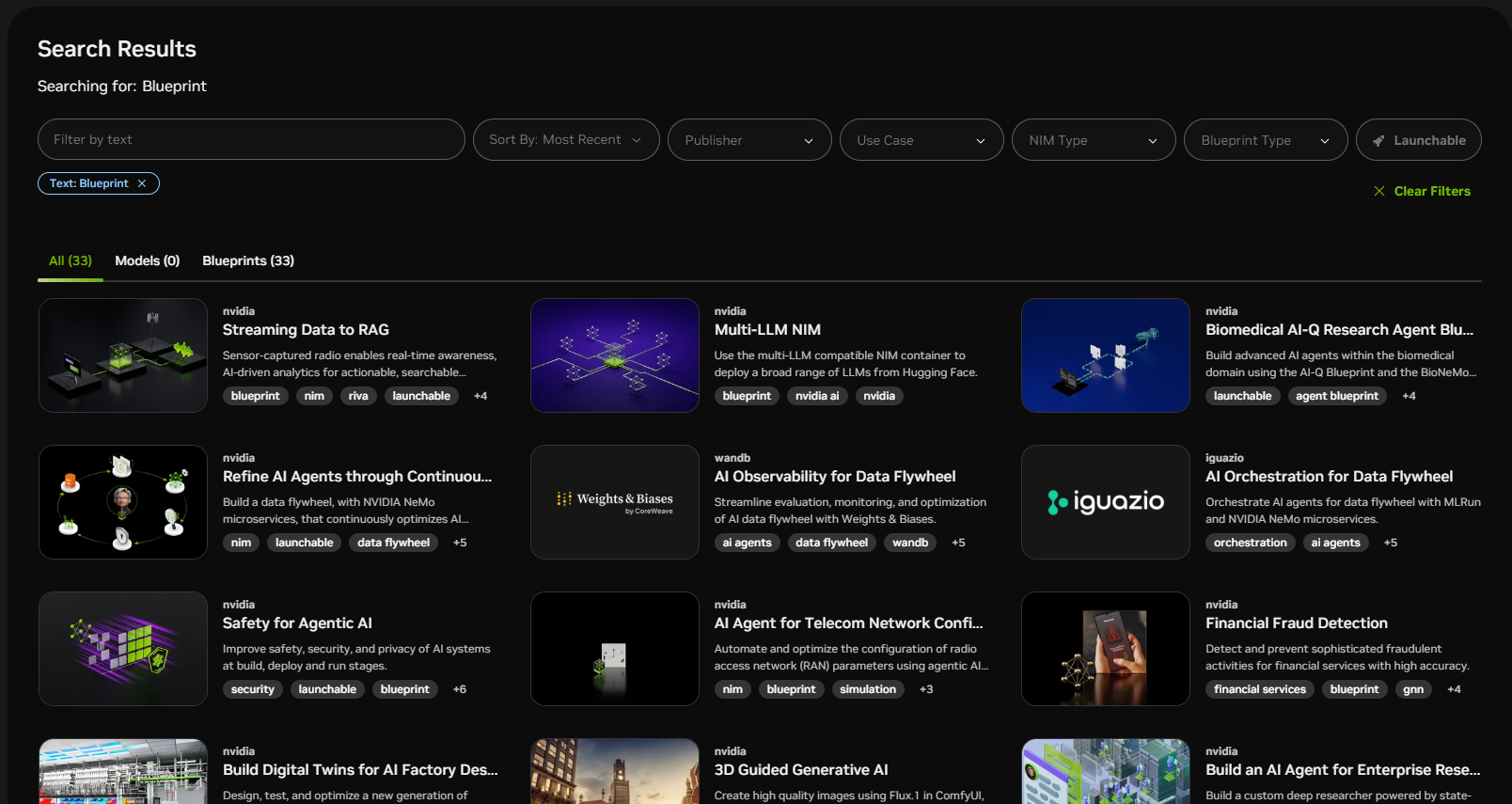Click the wandb tag on AI Observability card
This screenshot has width=1512, height=804.
click(x=910, y=543)
